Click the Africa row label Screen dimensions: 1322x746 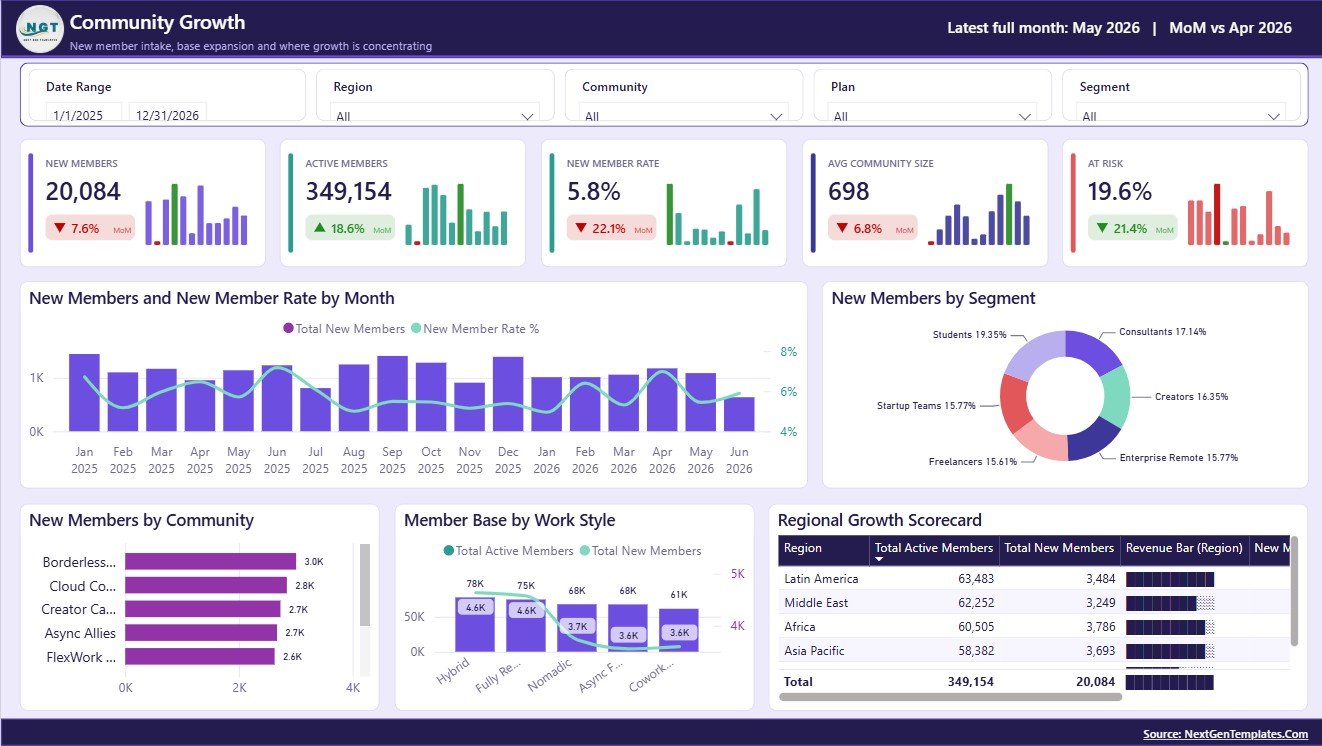pos(800,627)
